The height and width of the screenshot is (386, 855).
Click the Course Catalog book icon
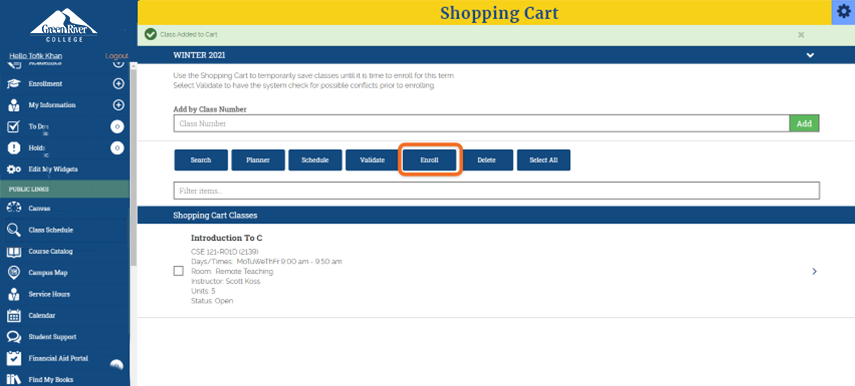click(x=14, y=251)
